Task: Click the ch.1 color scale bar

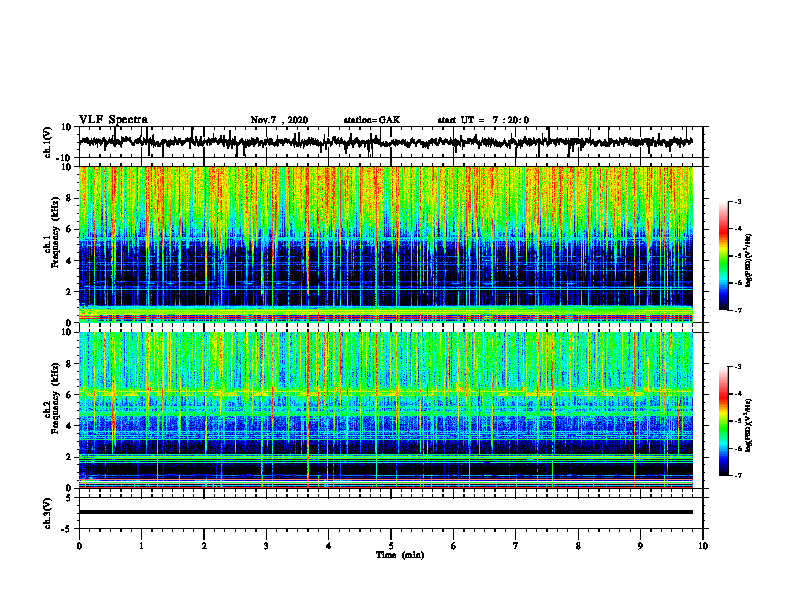Action: tap(724, 256)
